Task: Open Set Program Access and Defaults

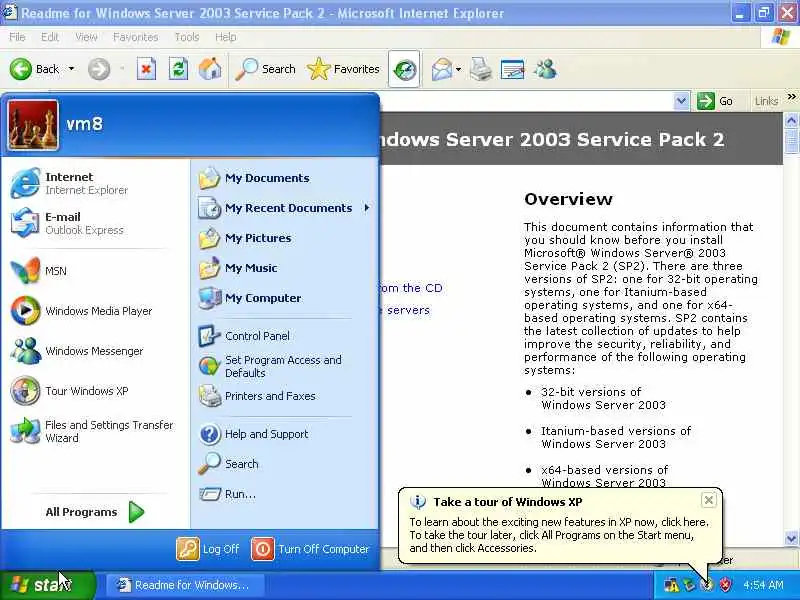Action: pyautogui.click(x=285, y=366)
